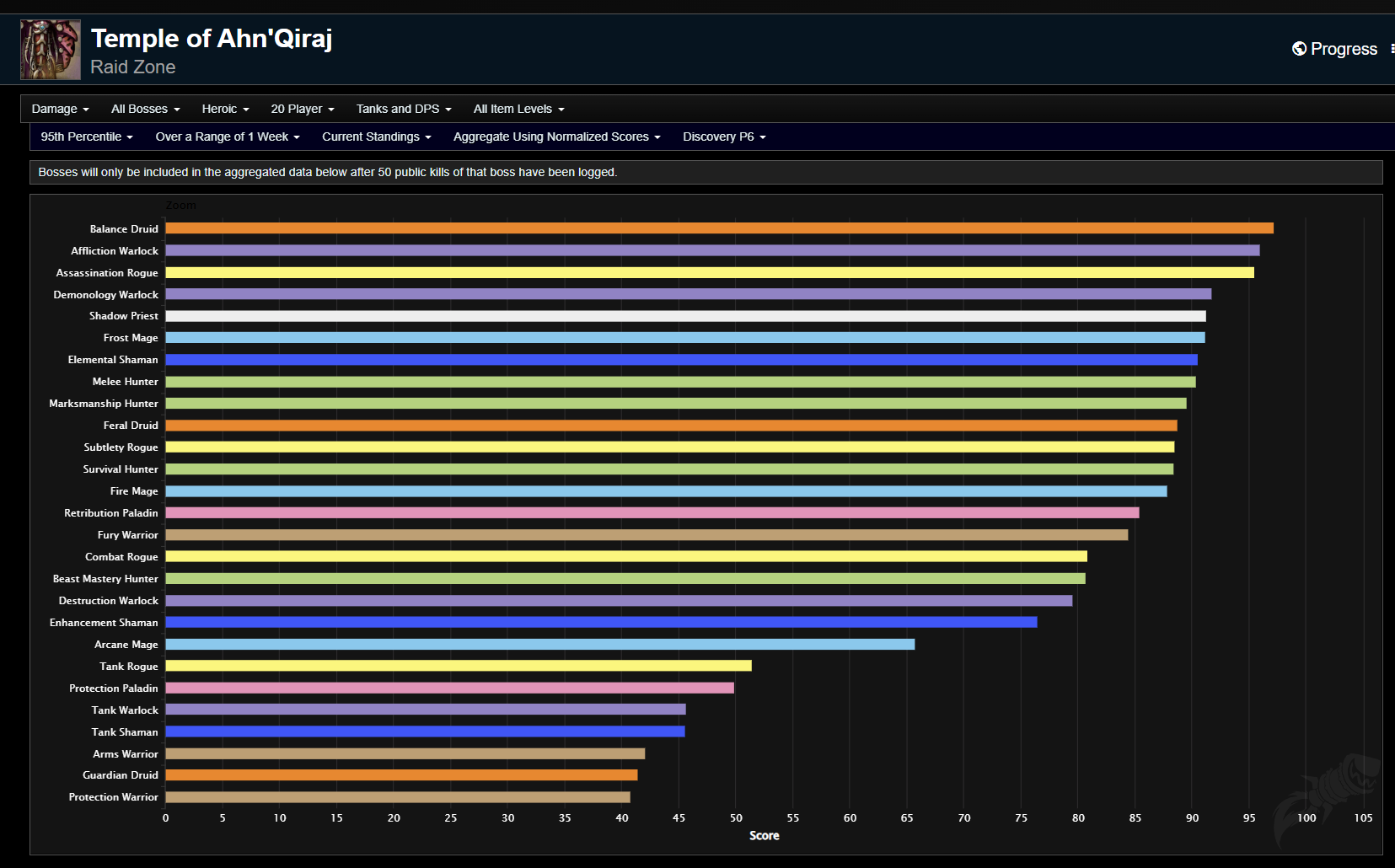The image size is (1395, 868).
Task: Click the Arcane Mage label
Action: pos(126,645)
